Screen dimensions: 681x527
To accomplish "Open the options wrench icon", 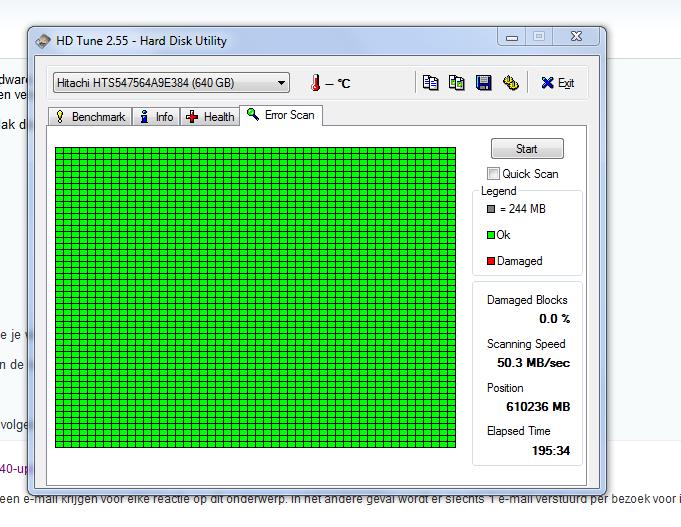I will coord(510,83).
